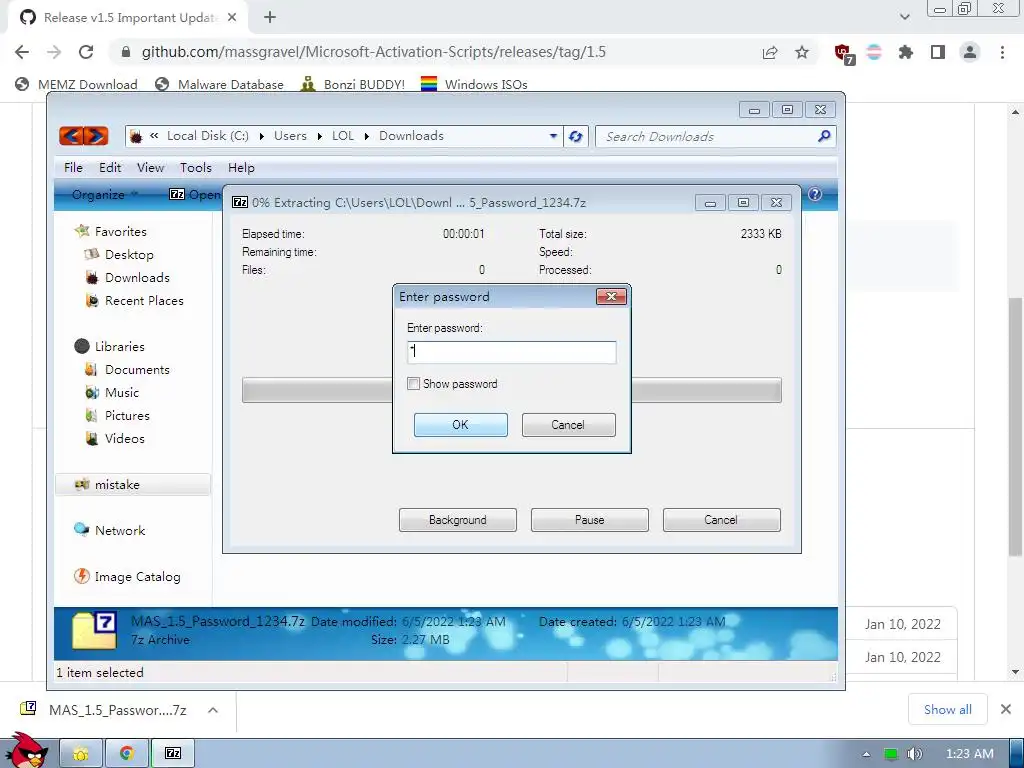
Task: Click the volume speaker tray icon
Action: pos(914,754)
